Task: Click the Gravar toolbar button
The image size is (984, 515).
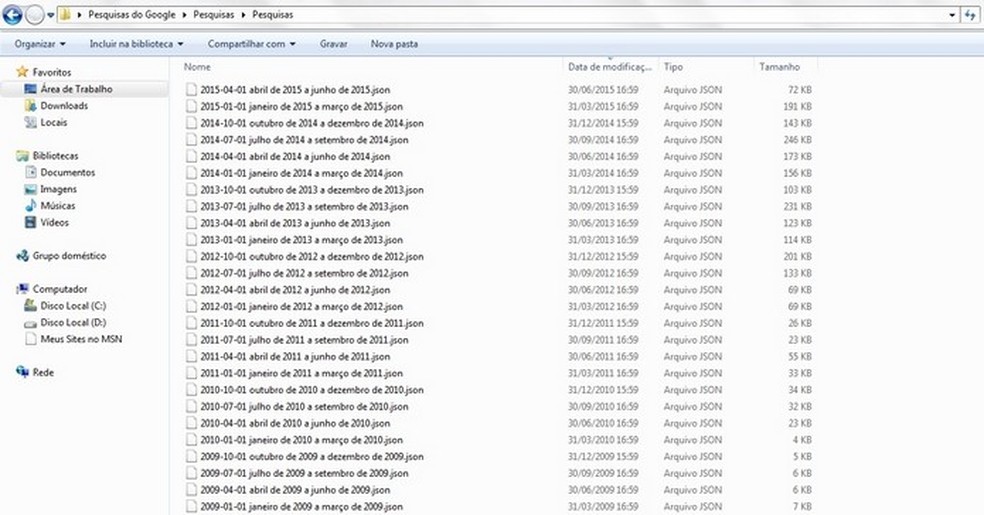Action: (333, 44)
